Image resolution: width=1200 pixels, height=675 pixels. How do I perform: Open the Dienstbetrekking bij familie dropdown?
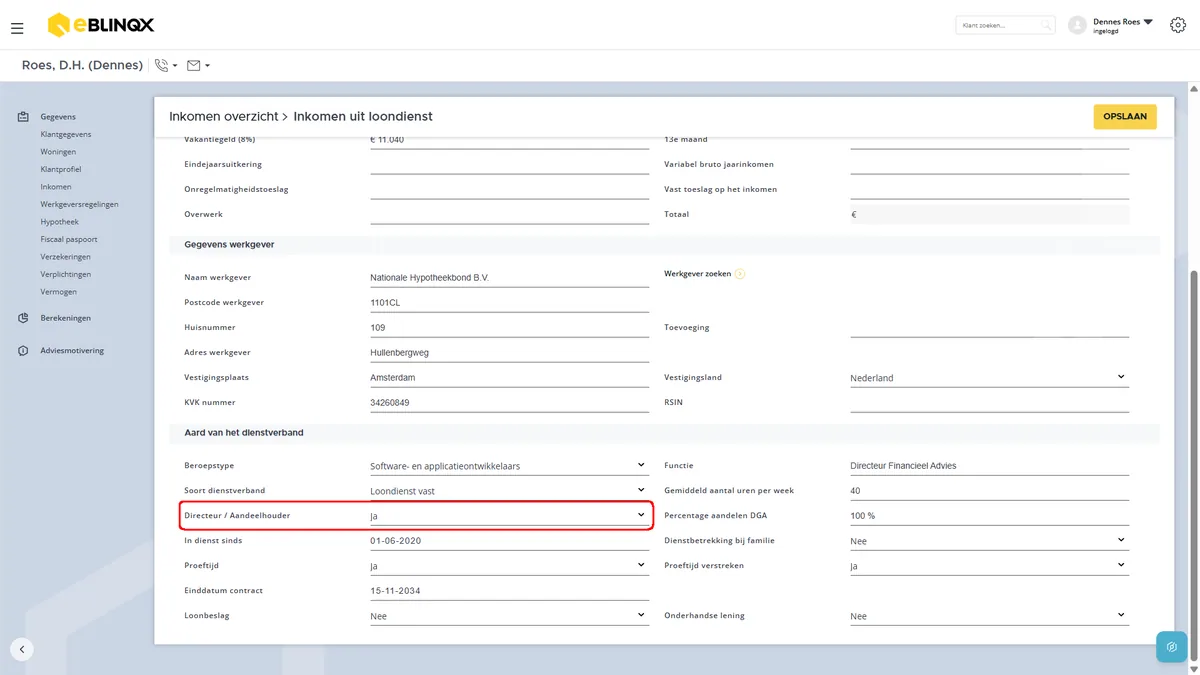[989, 541]
